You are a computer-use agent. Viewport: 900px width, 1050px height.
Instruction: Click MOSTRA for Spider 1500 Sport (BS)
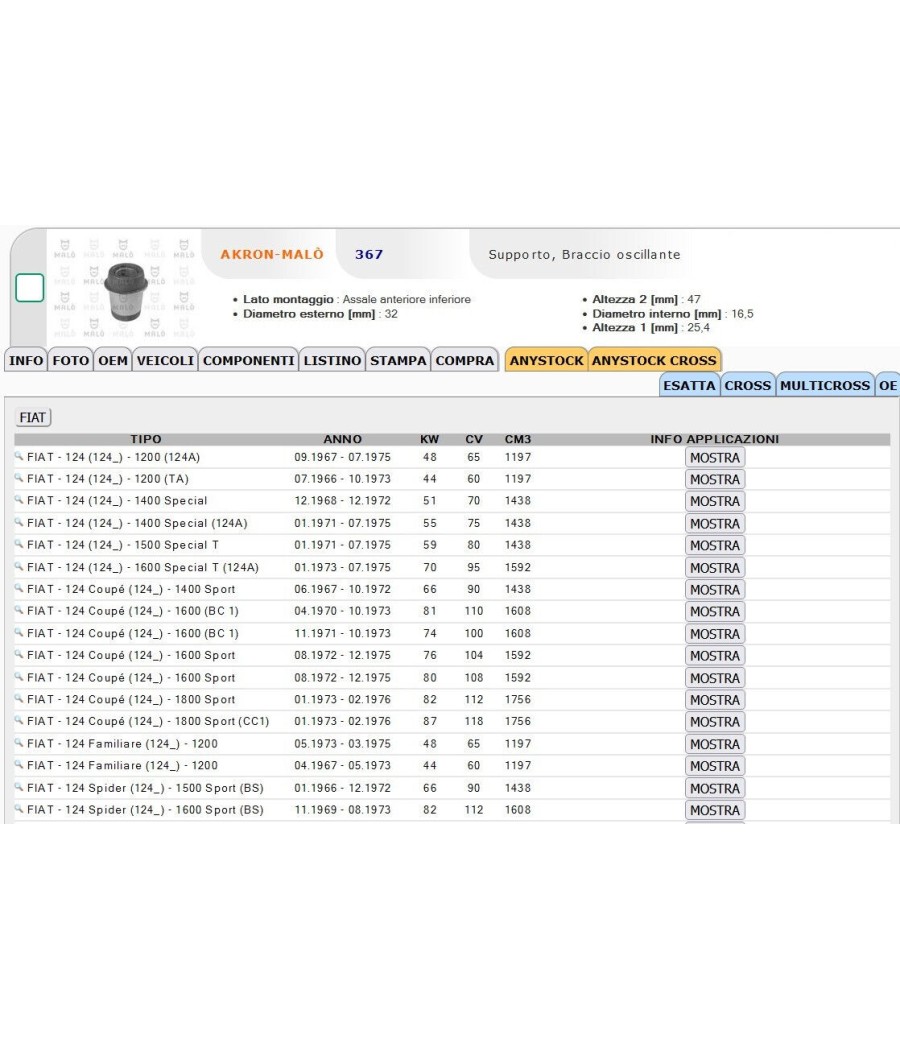click(715, 789)
